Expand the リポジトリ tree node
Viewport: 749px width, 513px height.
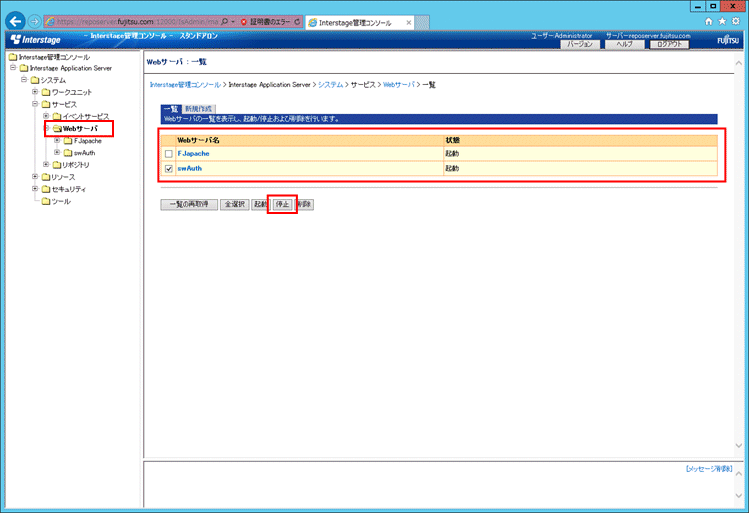[46, 164]
